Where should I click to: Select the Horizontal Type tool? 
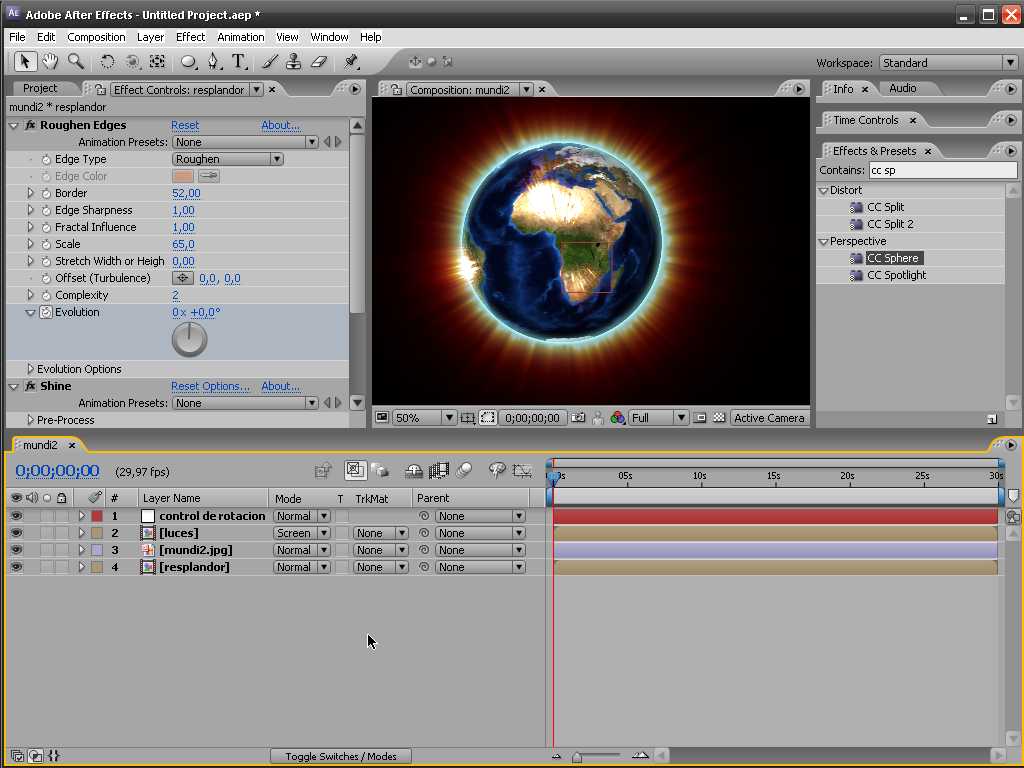[x=239, y=62]
